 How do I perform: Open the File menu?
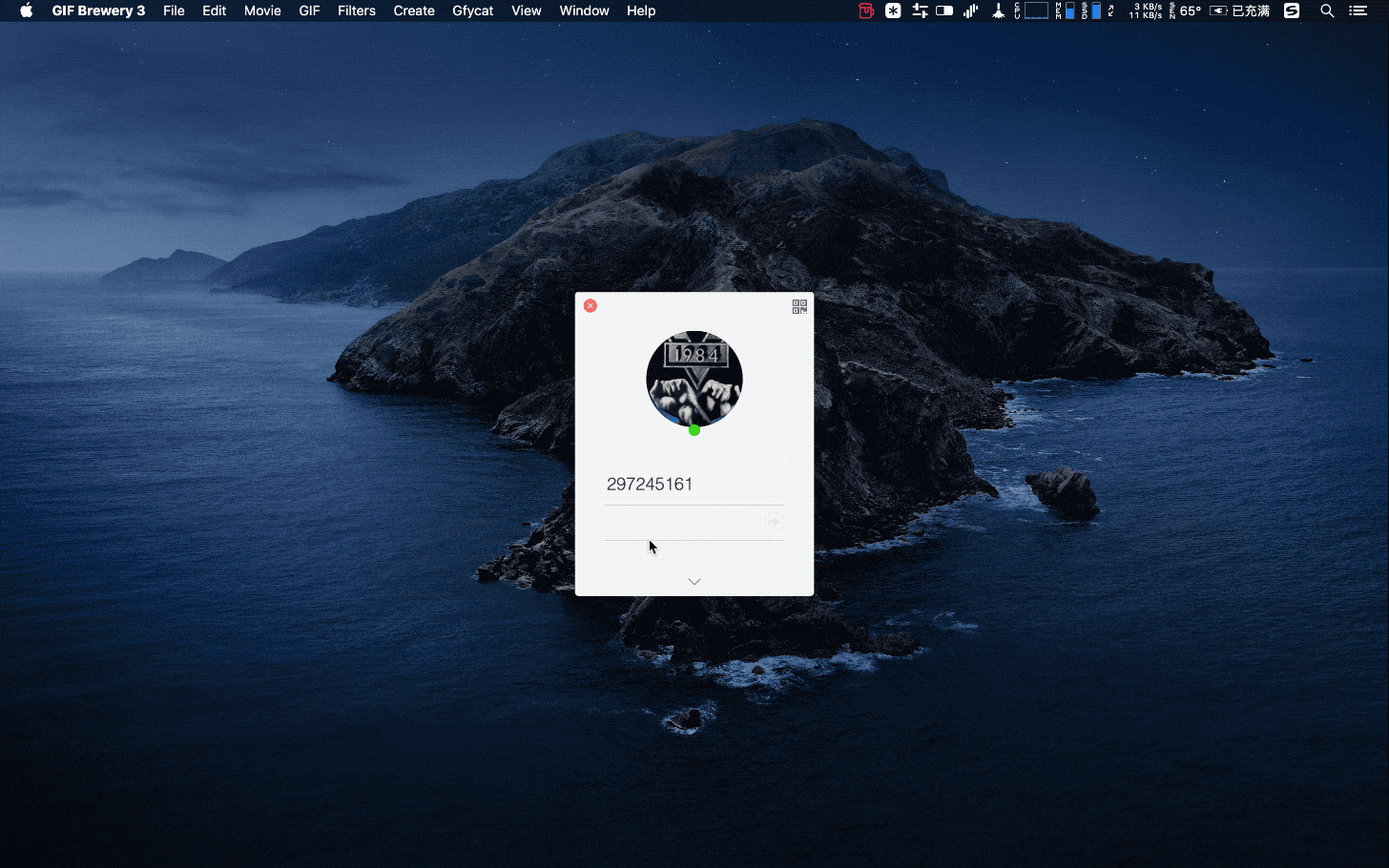coord(174,10)
